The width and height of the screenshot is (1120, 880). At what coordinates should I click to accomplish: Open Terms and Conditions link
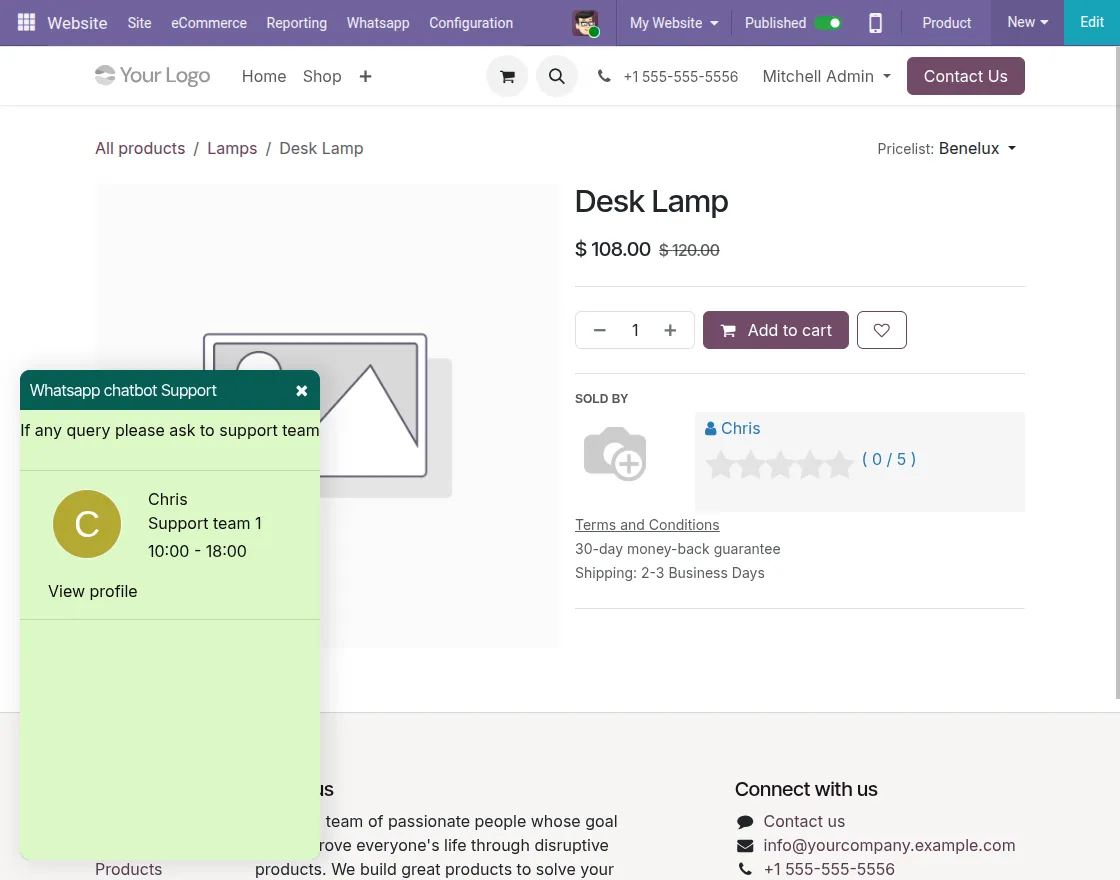tap(647, 525)
